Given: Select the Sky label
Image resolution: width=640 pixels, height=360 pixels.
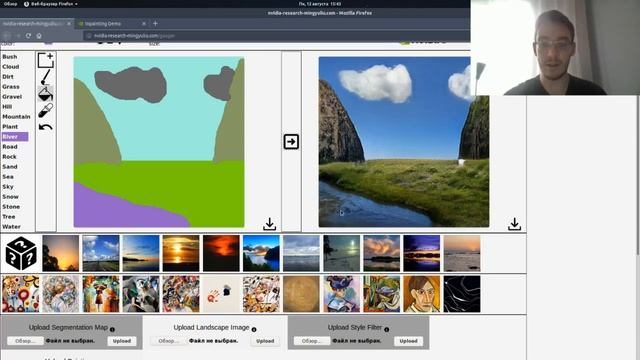Looking at the screenshot, I should coord(8,187).
